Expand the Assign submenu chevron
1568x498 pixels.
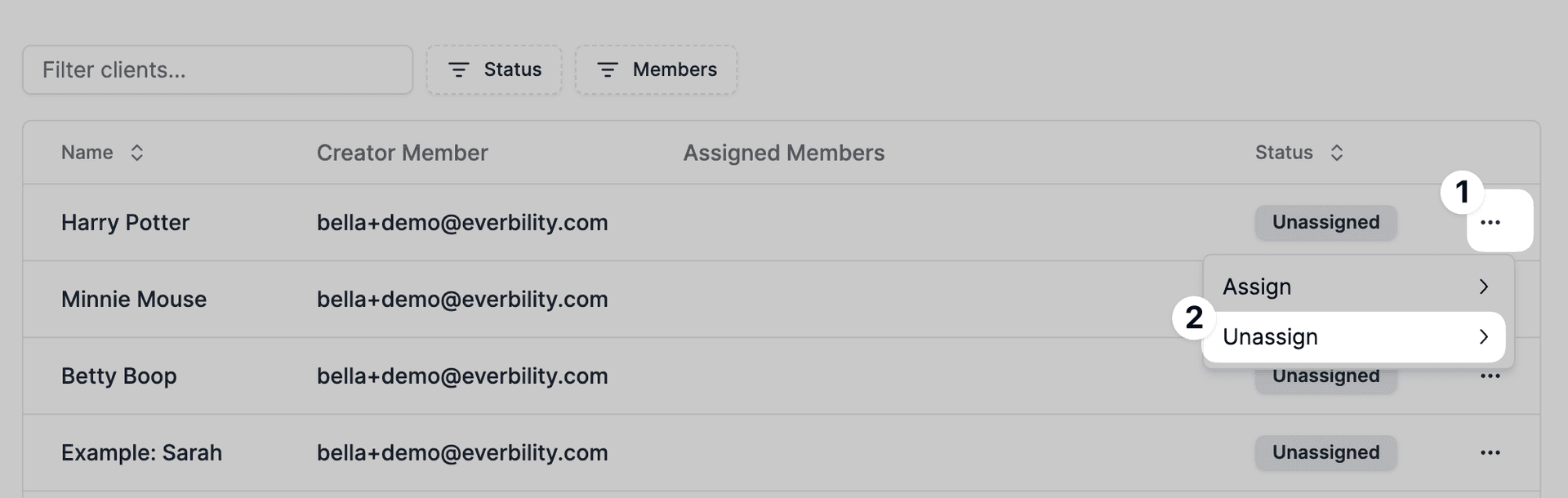pyautogui.click(x=1485, y=287)
